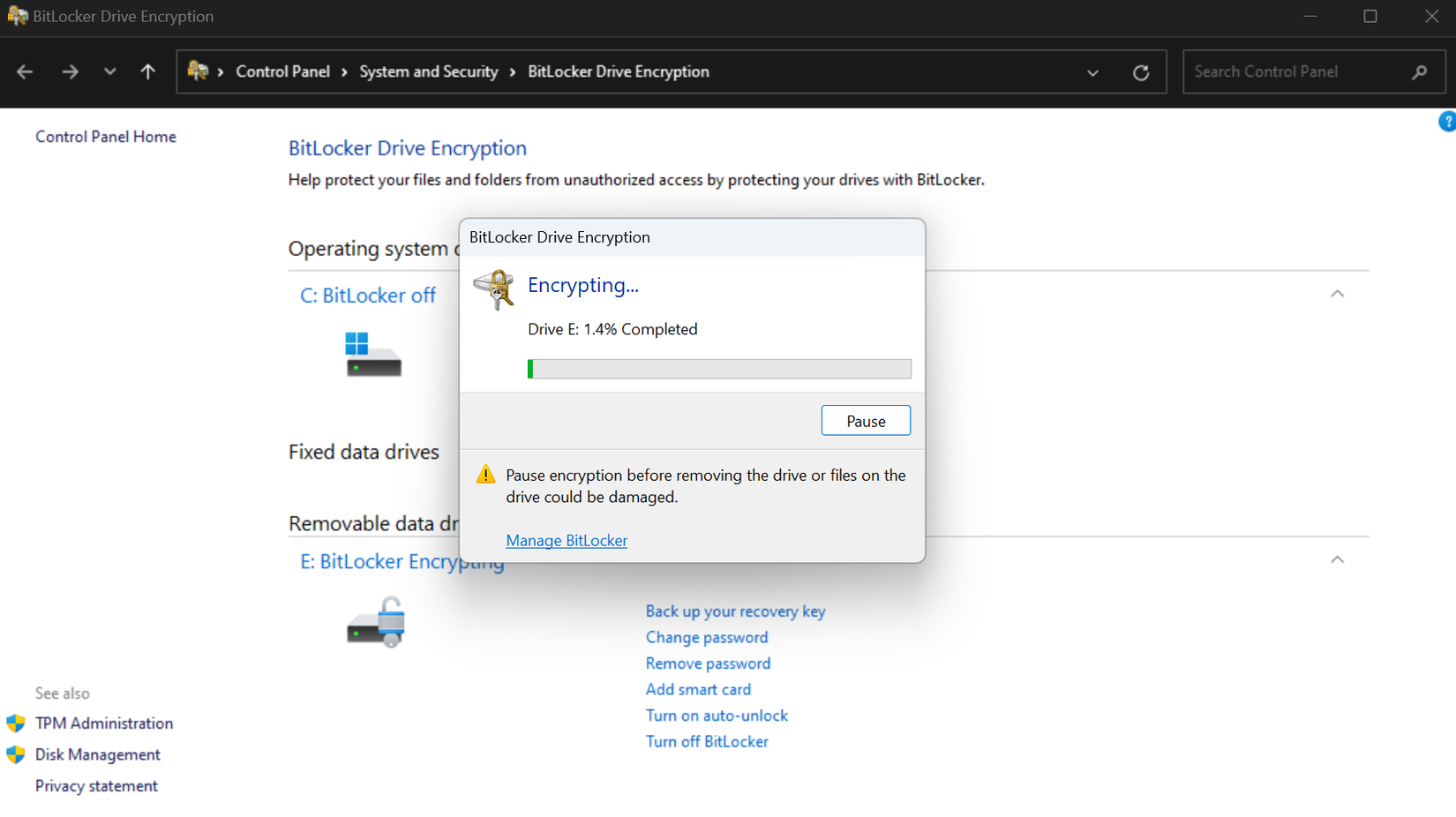Navigate to System and Security breadcrumb
This screenshot has height=817, width=1456.
(429, 71)
